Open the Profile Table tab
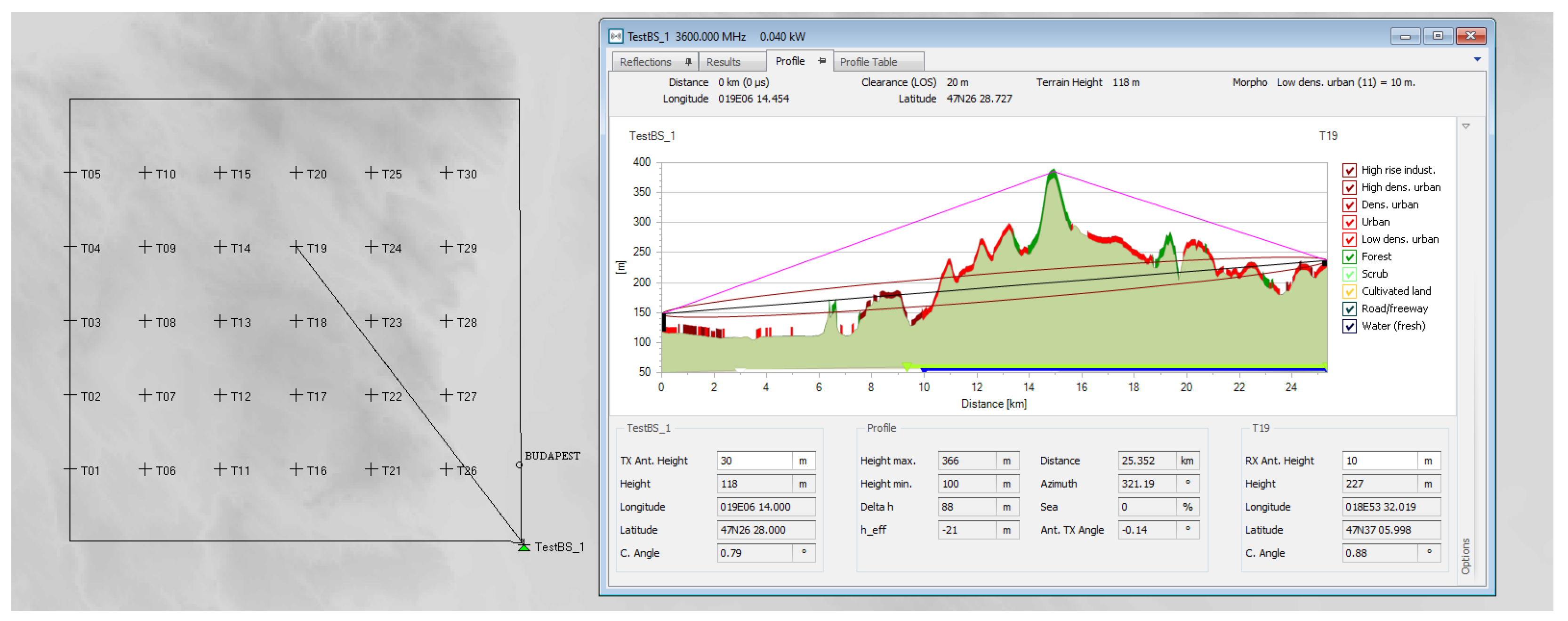Viewport: 1568px width, 621px height. [868, 62]
